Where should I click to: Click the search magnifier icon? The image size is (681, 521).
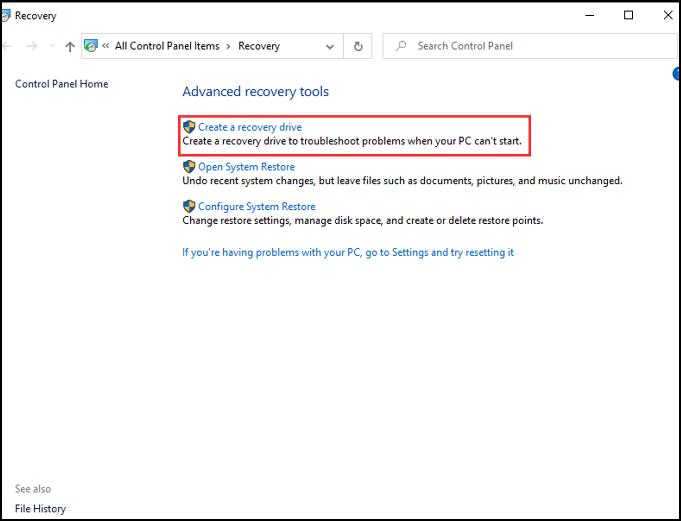[x=401, y=46]
